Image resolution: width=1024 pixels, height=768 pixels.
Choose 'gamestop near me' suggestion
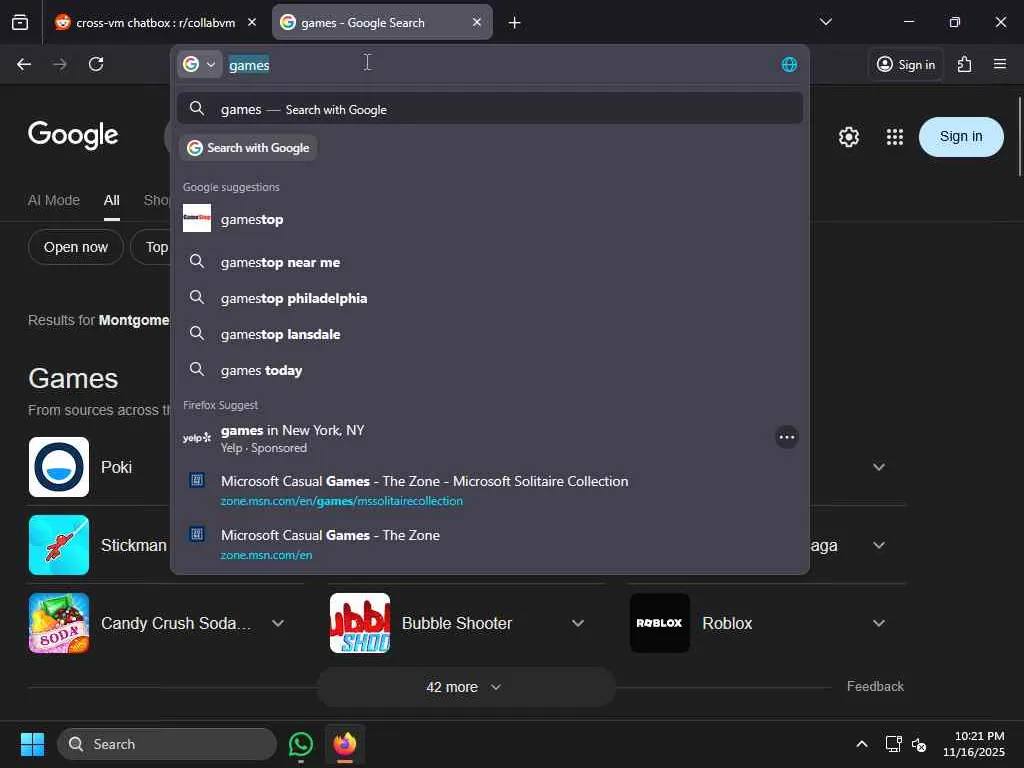(x=490, y=262)
